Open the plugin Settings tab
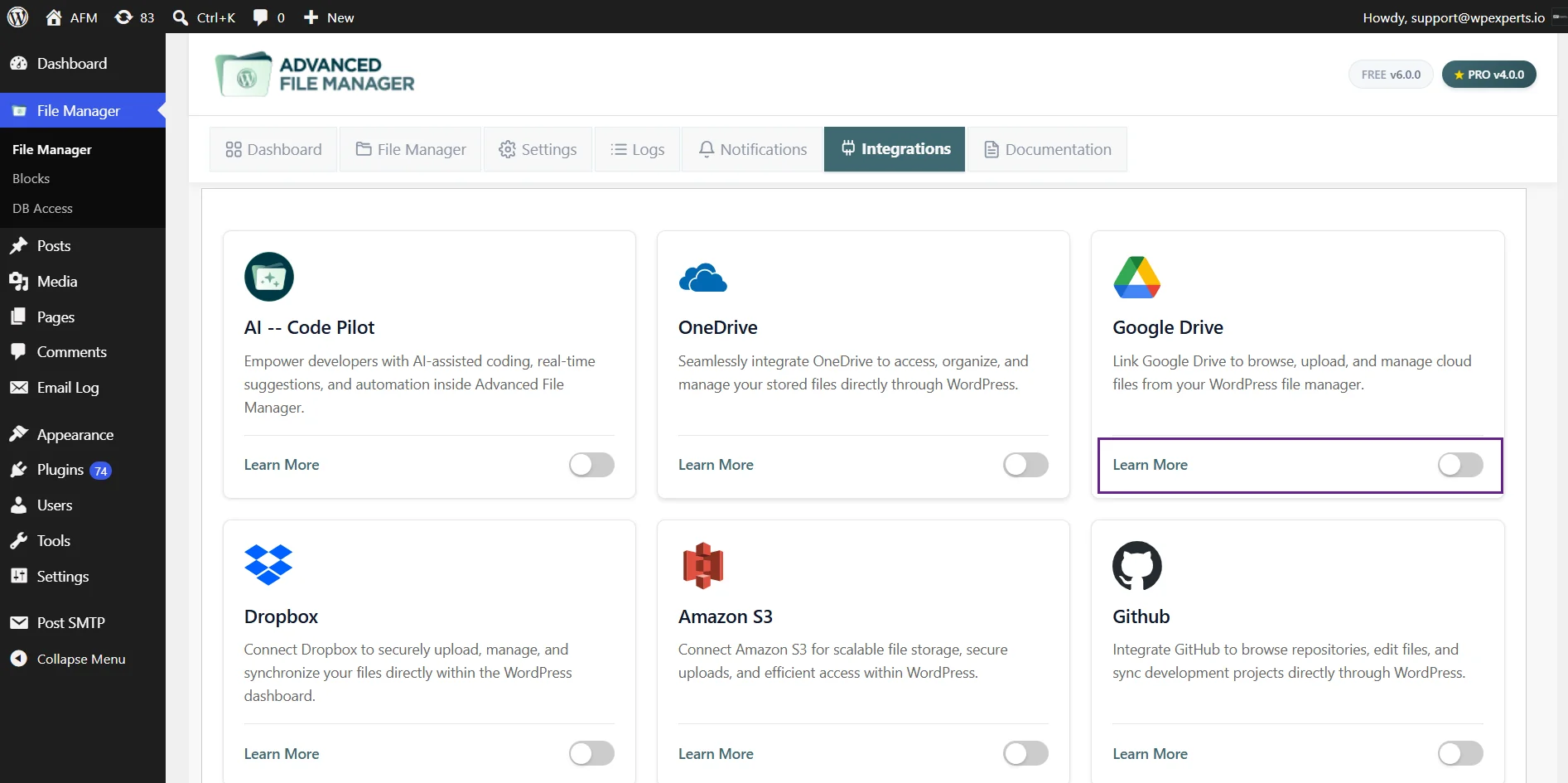1568x783 pixels. [538, 149]
